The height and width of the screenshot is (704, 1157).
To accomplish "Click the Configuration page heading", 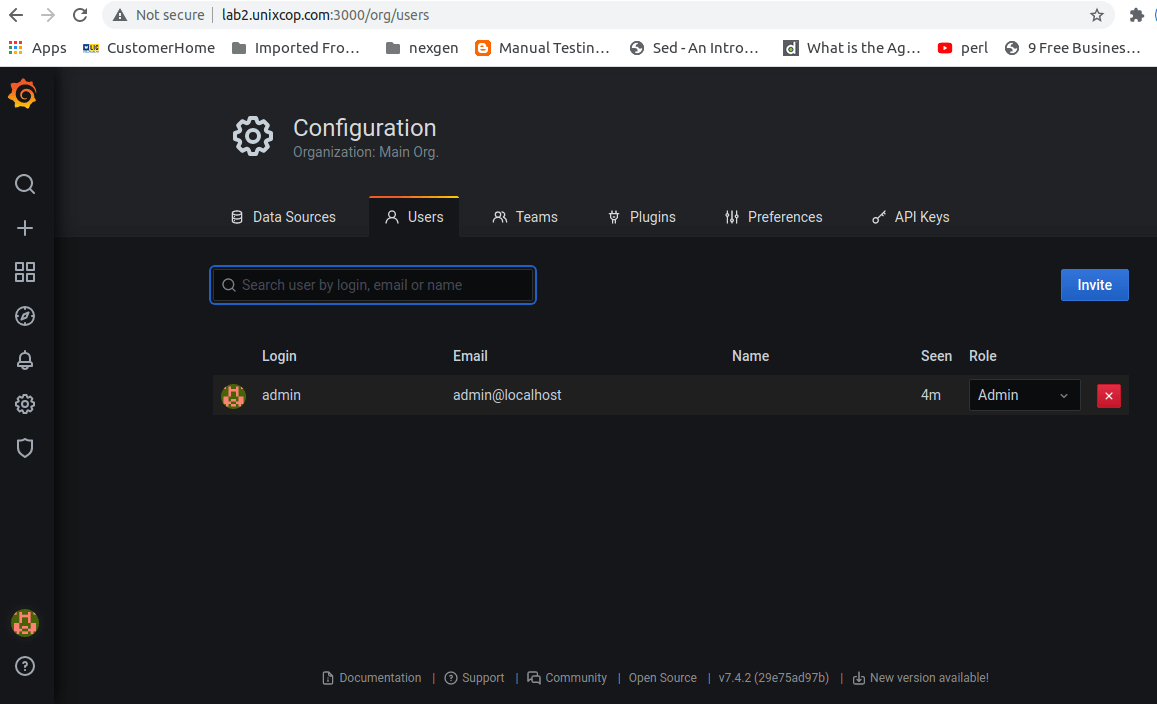I will (365, 128).
